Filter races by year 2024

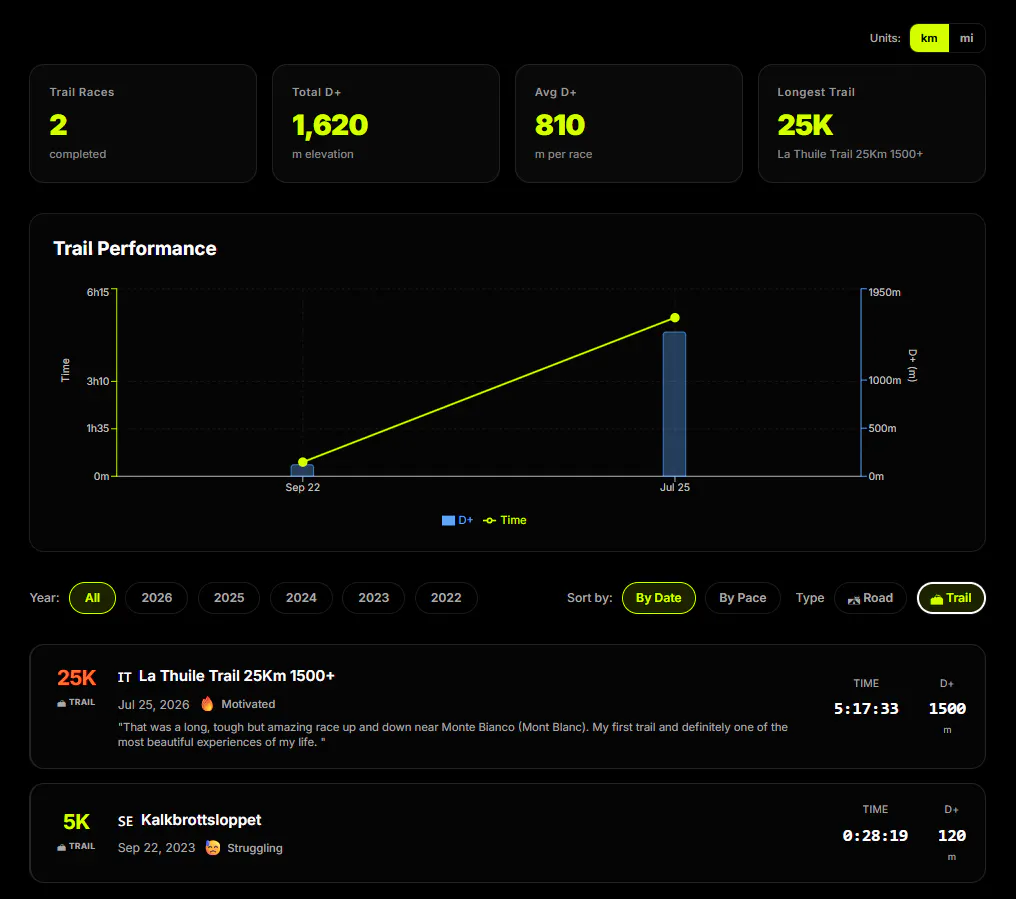pos(301,598)
